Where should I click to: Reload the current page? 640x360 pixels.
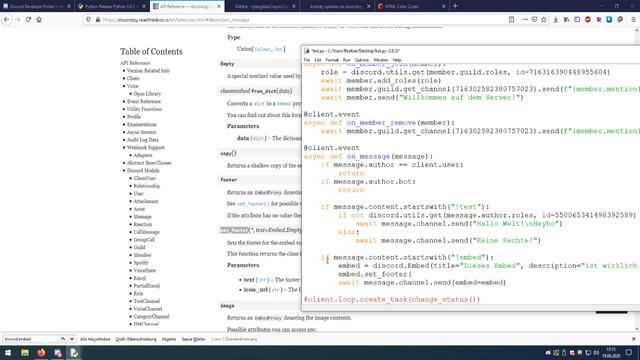[28, 19]
